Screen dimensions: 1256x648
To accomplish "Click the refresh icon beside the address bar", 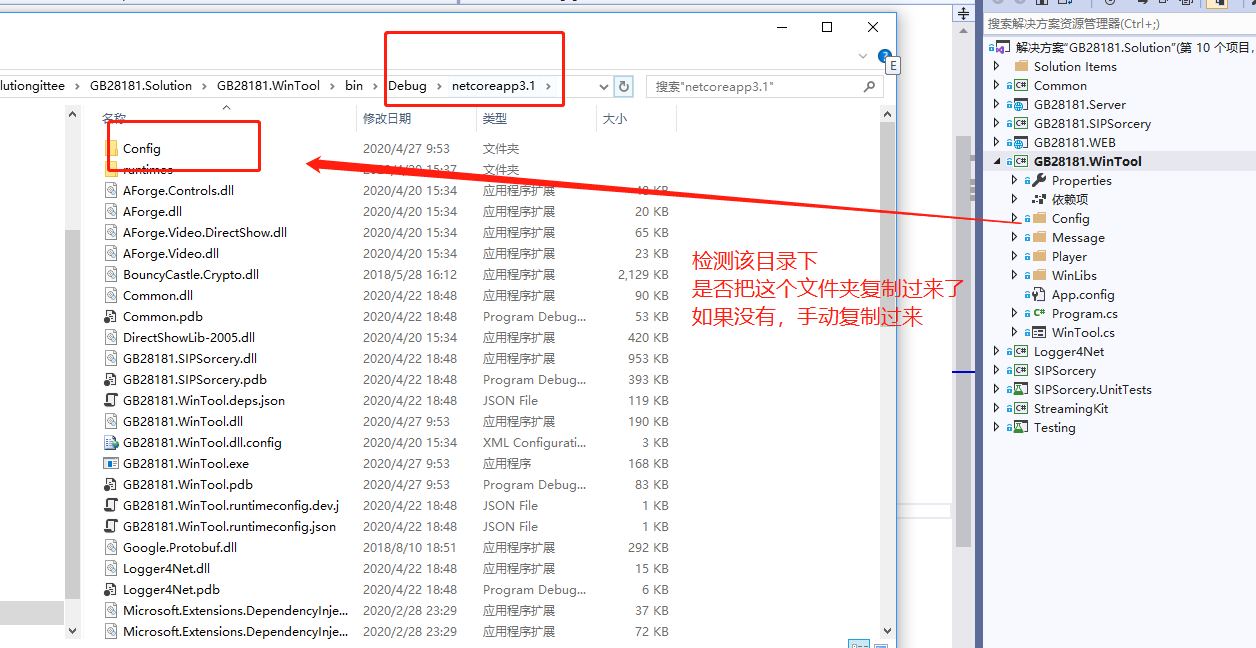I will pos(623,87).
